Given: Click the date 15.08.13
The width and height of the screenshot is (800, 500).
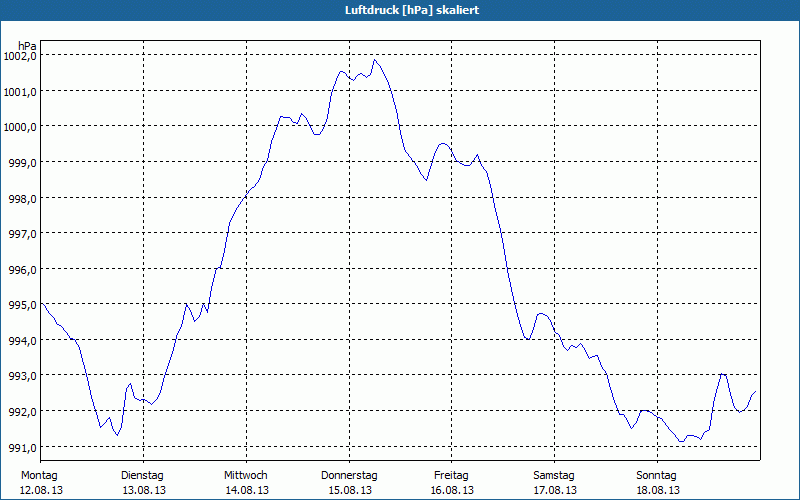Looking at the screenshot, I should coord(350,490).
